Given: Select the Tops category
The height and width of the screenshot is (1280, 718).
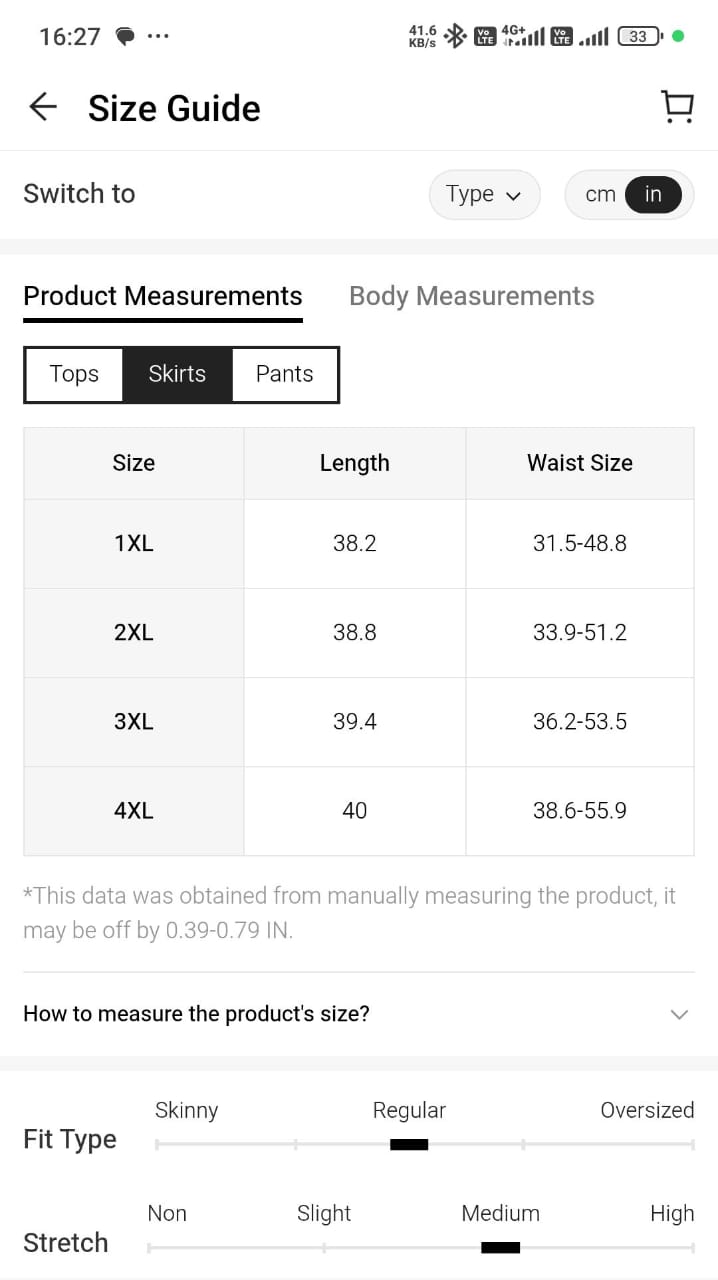Looking at the screenshot, I should pos(74,374).
